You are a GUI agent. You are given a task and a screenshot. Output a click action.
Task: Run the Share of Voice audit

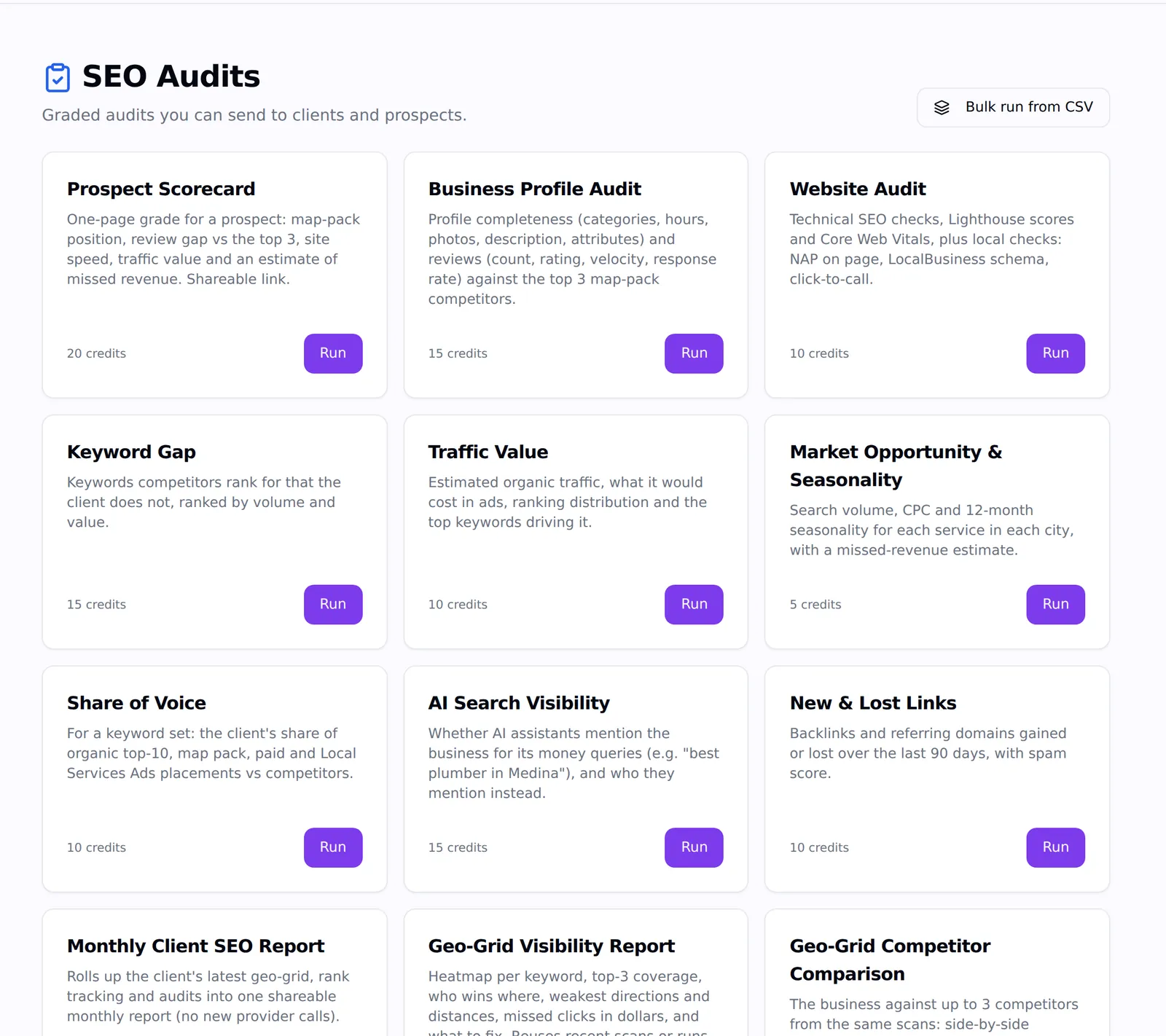point(333,847)
